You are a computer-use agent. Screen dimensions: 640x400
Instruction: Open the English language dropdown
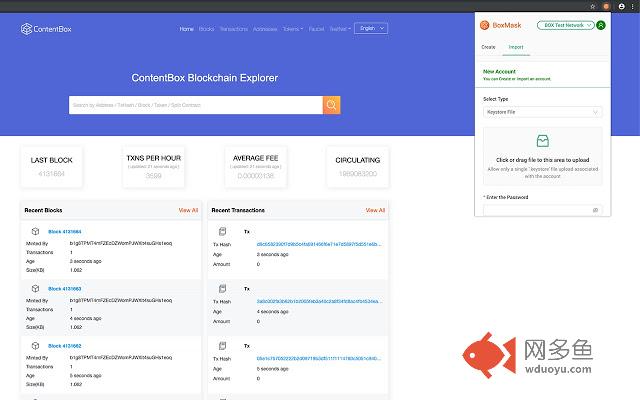[371, 28]
